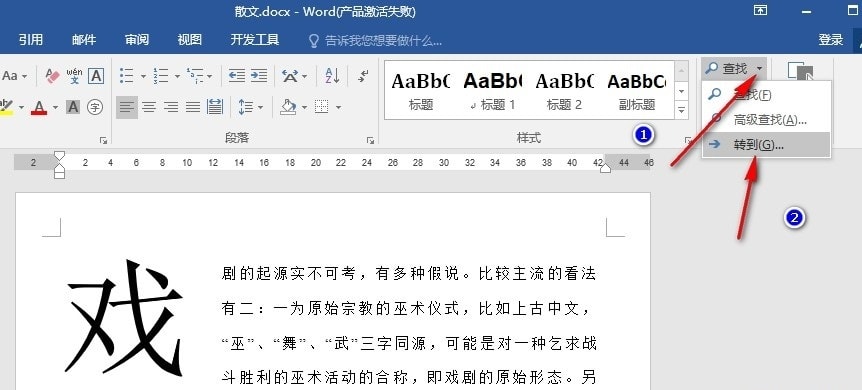Screen dimensions: 862x390
Task: Apply the text highlight color pen
Action: pyautogui.click(x=6, y=107)
